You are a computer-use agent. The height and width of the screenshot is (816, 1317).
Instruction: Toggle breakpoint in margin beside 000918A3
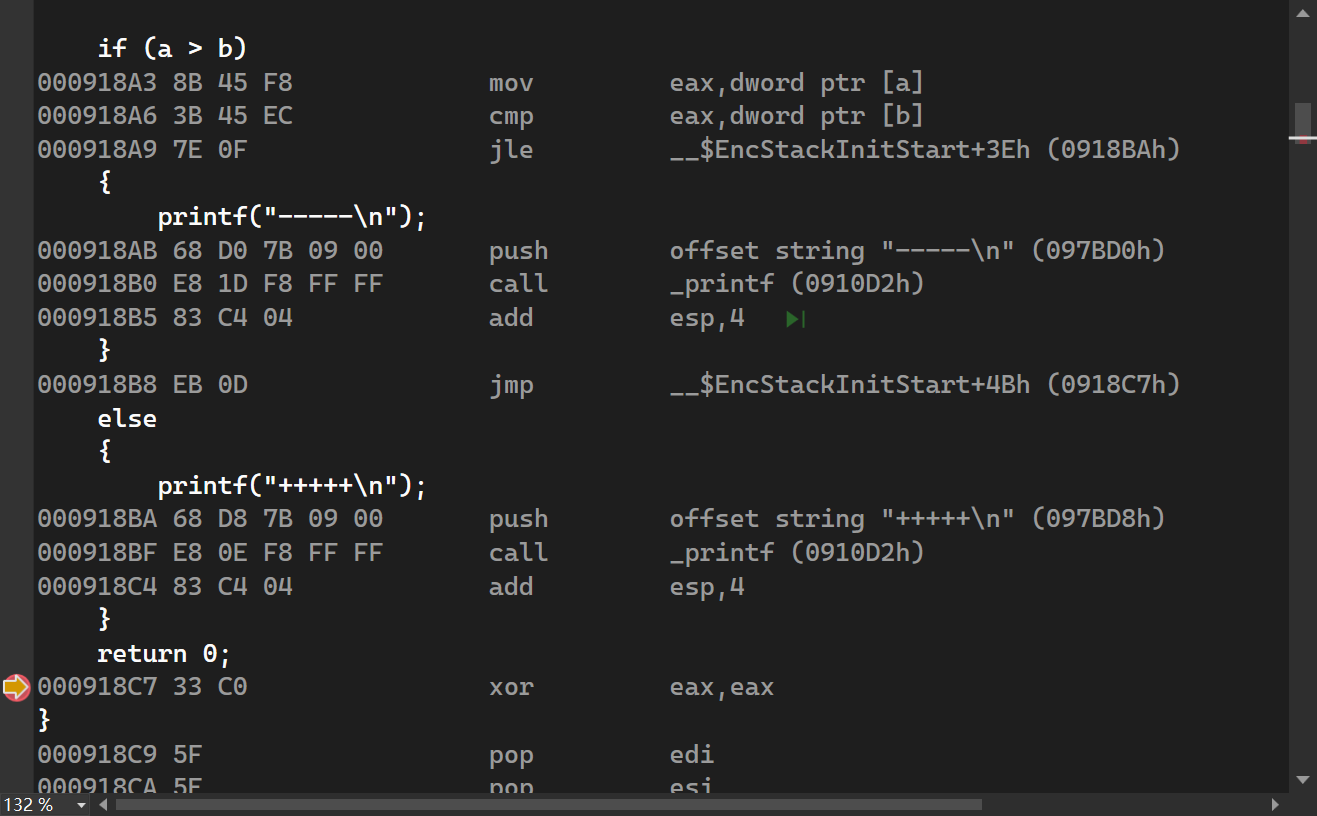pyautogui.click(x=16, y=83)
